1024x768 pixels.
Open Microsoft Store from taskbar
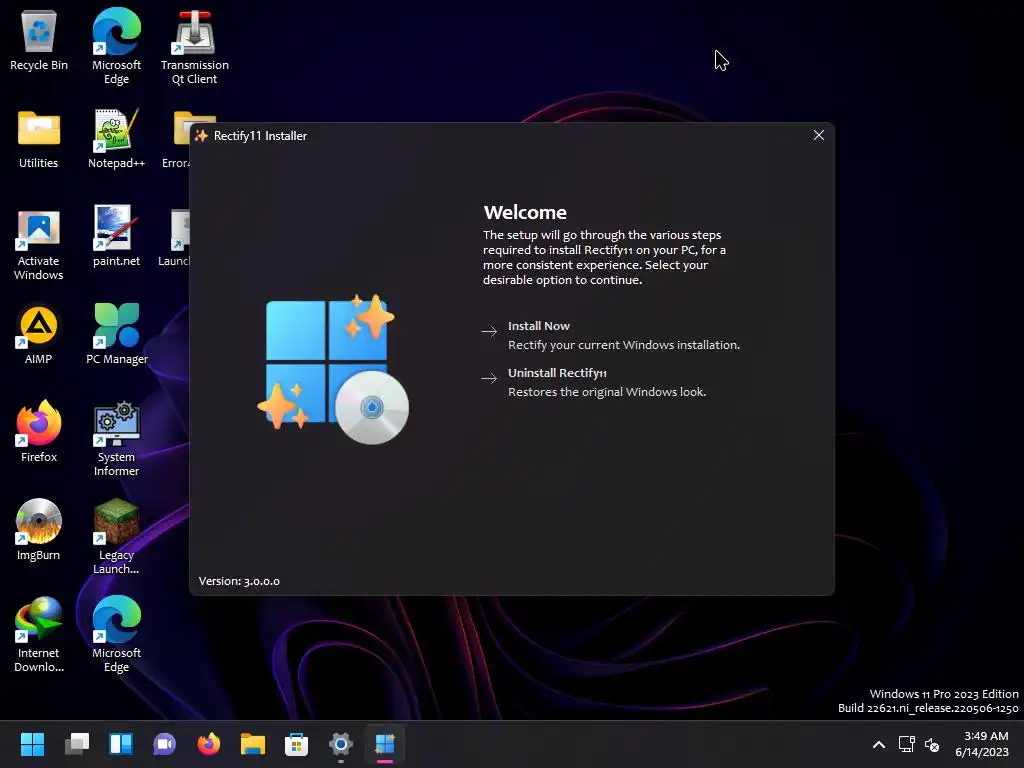tap(296, 744)
